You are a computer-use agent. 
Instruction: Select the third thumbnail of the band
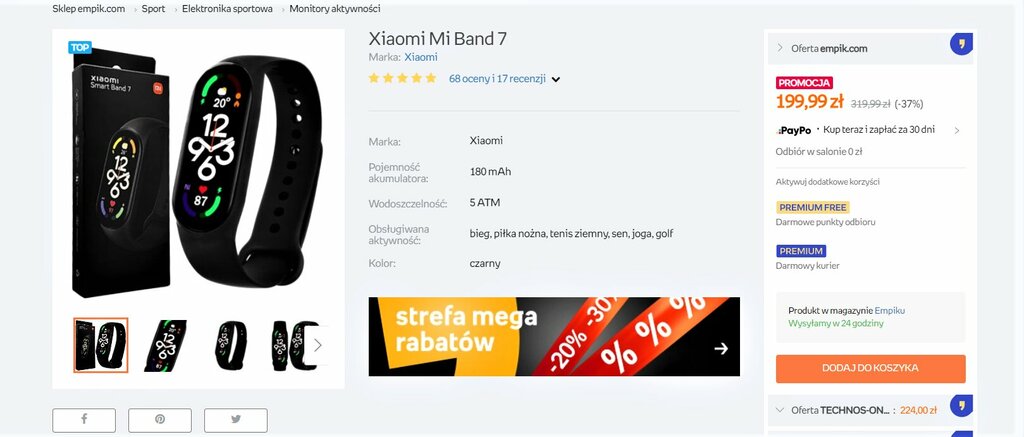click(x=231, y=346)
